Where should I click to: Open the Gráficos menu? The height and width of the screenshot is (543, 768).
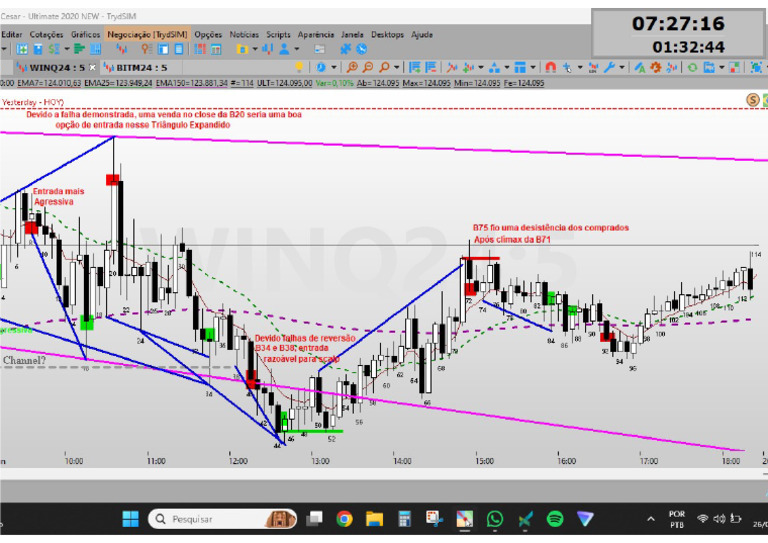click(x=85, y=34)
